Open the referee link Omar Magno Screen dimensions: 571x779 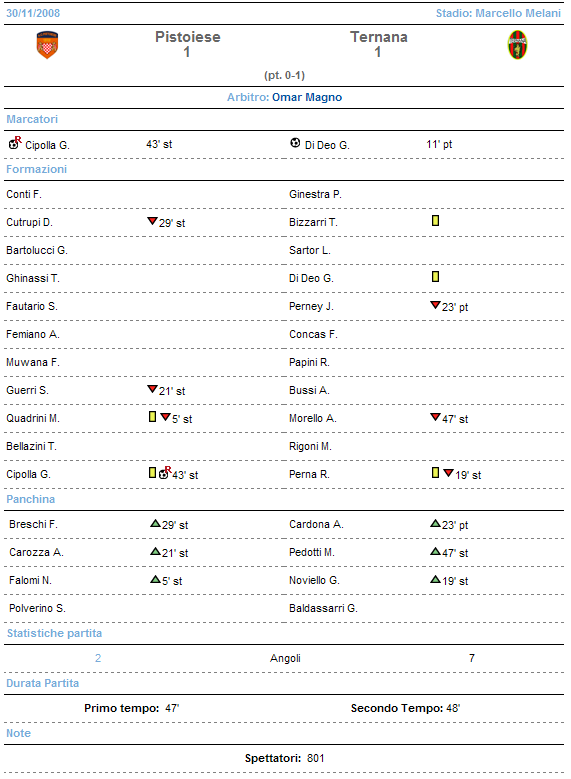pos(307,97)
